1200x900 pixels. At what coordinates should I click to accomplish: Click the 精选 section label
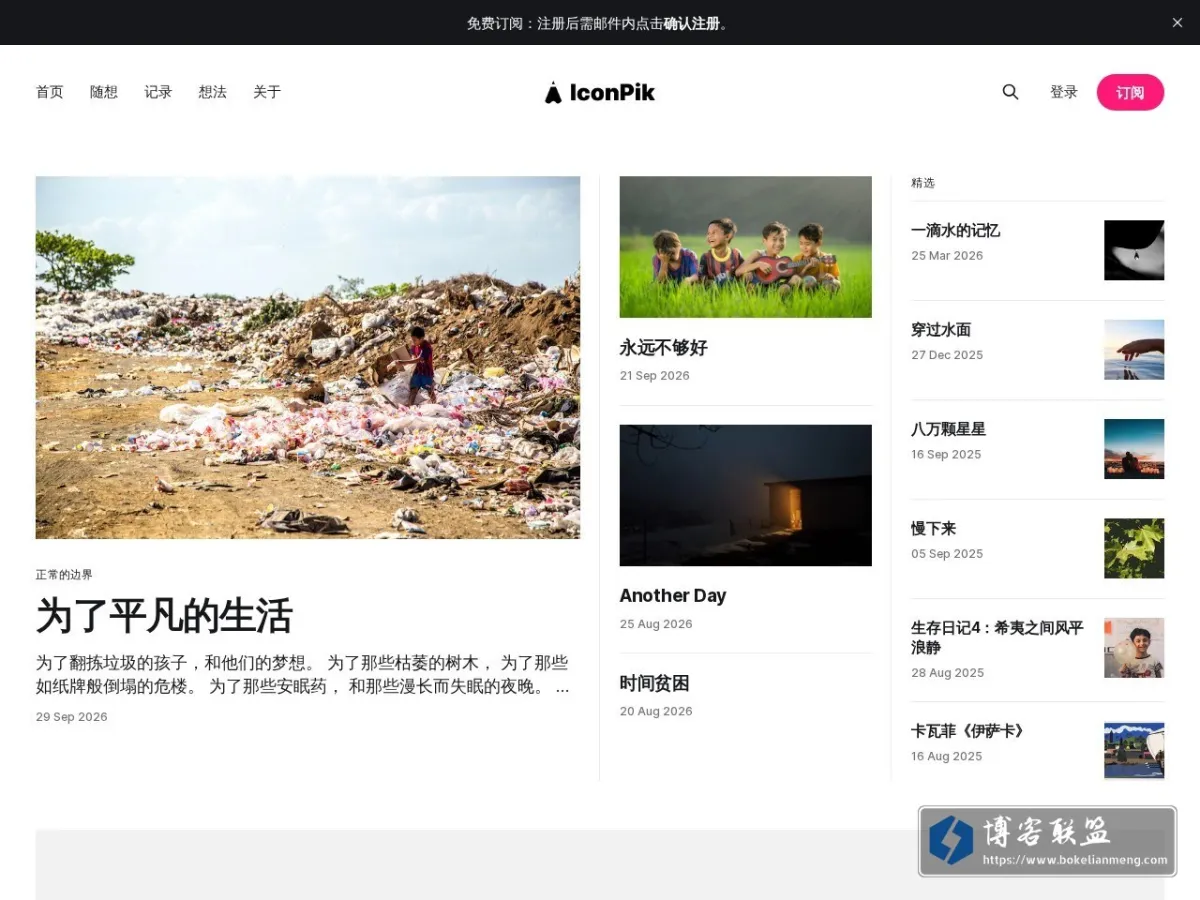(923, 183)
